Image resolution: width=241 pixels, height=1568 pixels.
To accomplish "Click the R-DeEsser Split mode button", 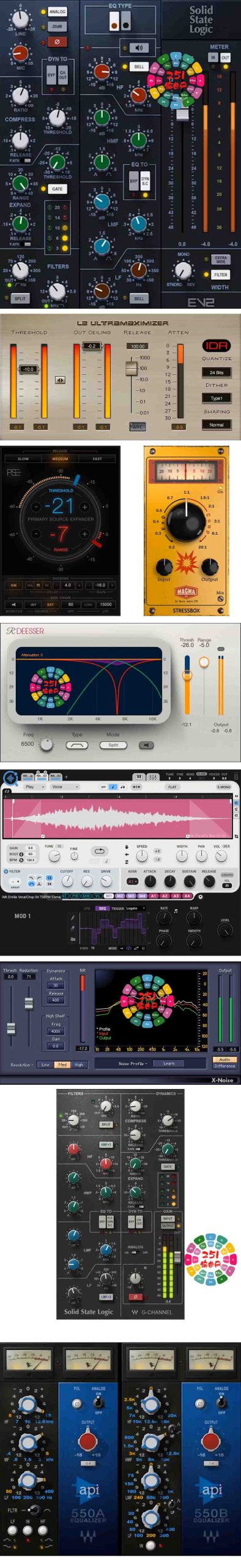I will click(x=113, y=745).
